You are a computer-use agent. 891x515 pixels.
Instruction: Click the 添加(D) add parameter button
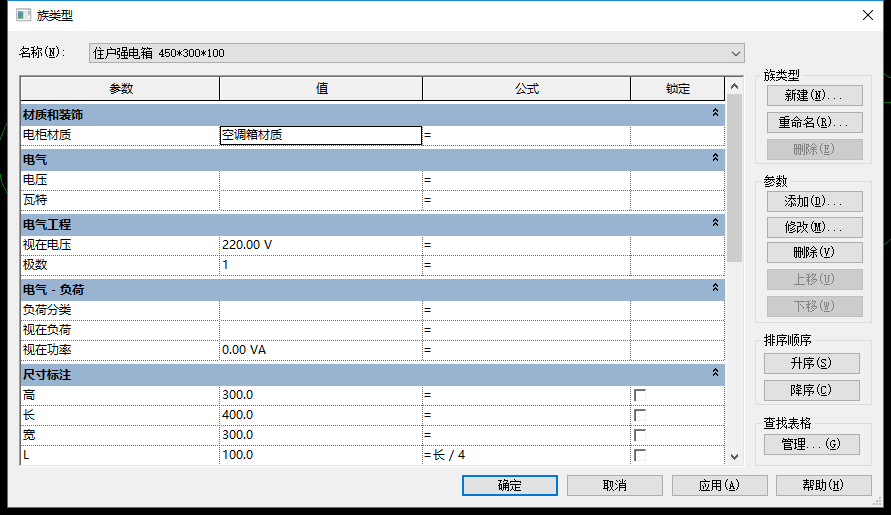[x=814, y=201]
